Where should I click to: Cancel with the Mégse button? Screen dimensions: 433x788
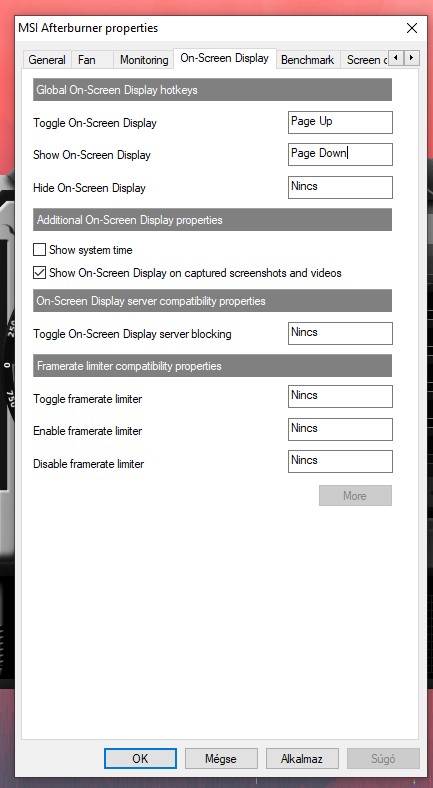[x=221, y=758]
